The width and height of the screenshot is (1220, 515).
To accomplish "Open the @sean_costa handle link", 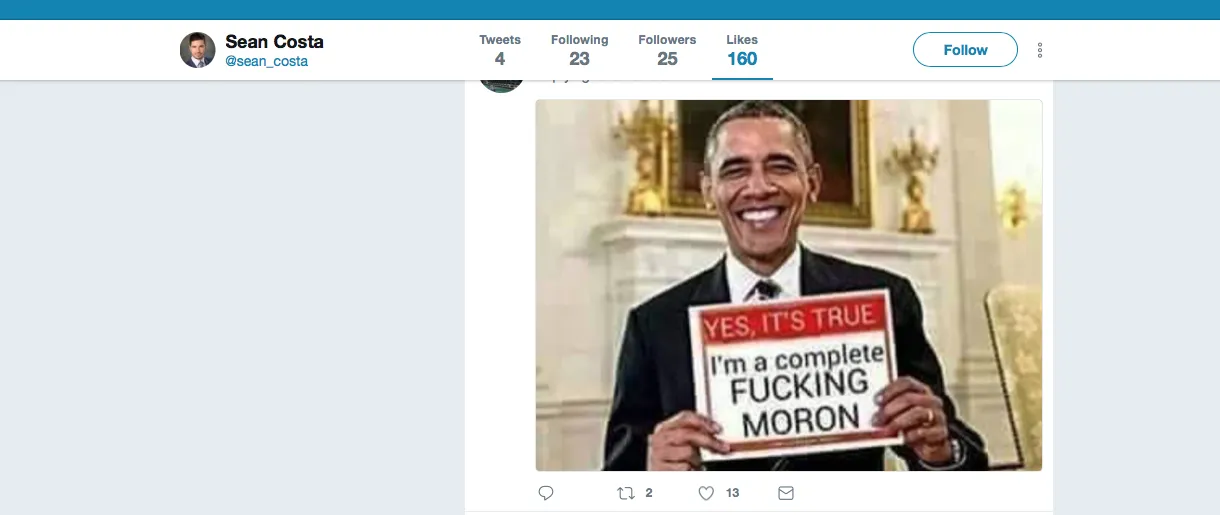I will (x=266, y=62).
